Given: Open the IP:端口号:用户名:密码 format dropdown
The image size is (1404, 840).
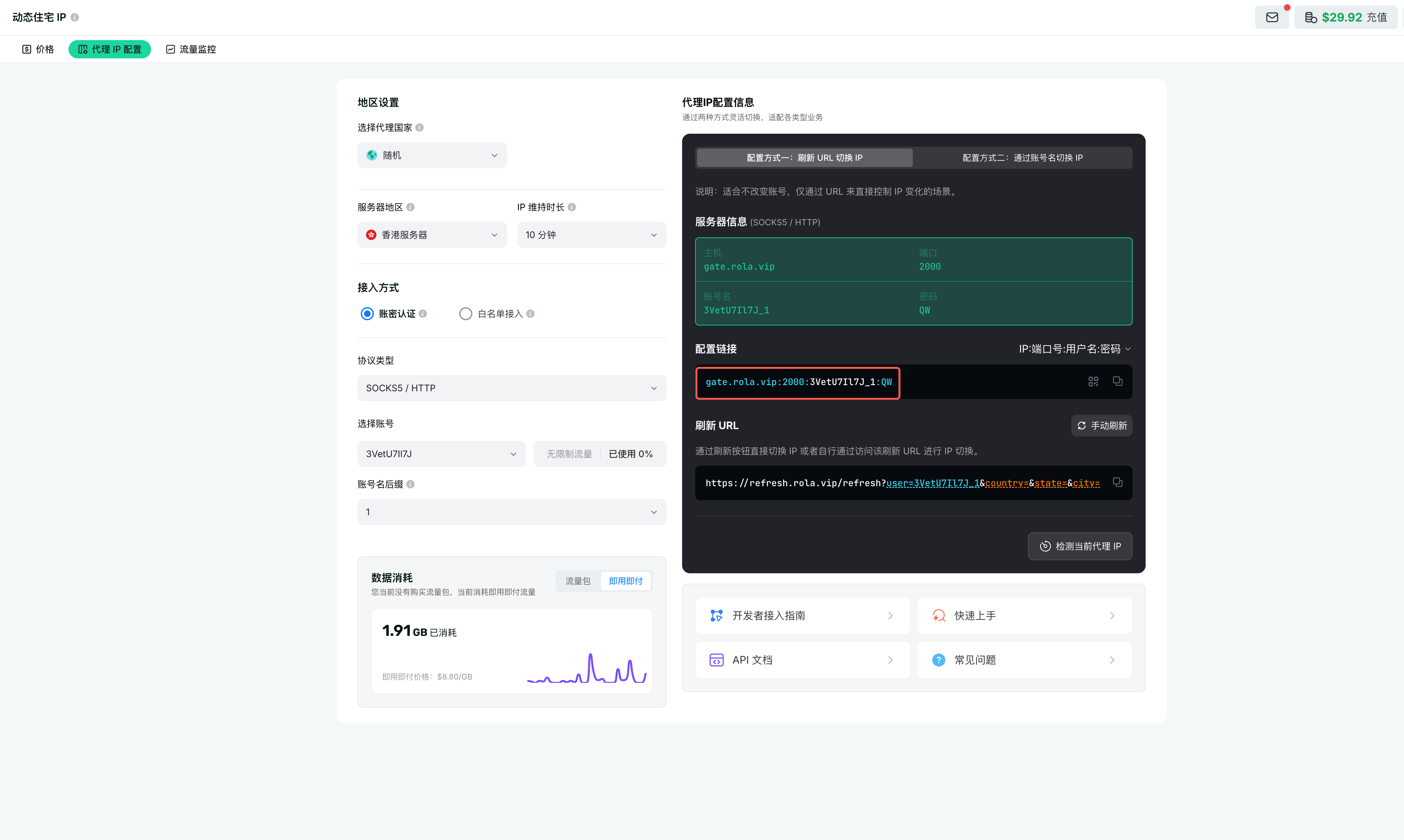Looking at the screenshot, I should coord(1075,349).
